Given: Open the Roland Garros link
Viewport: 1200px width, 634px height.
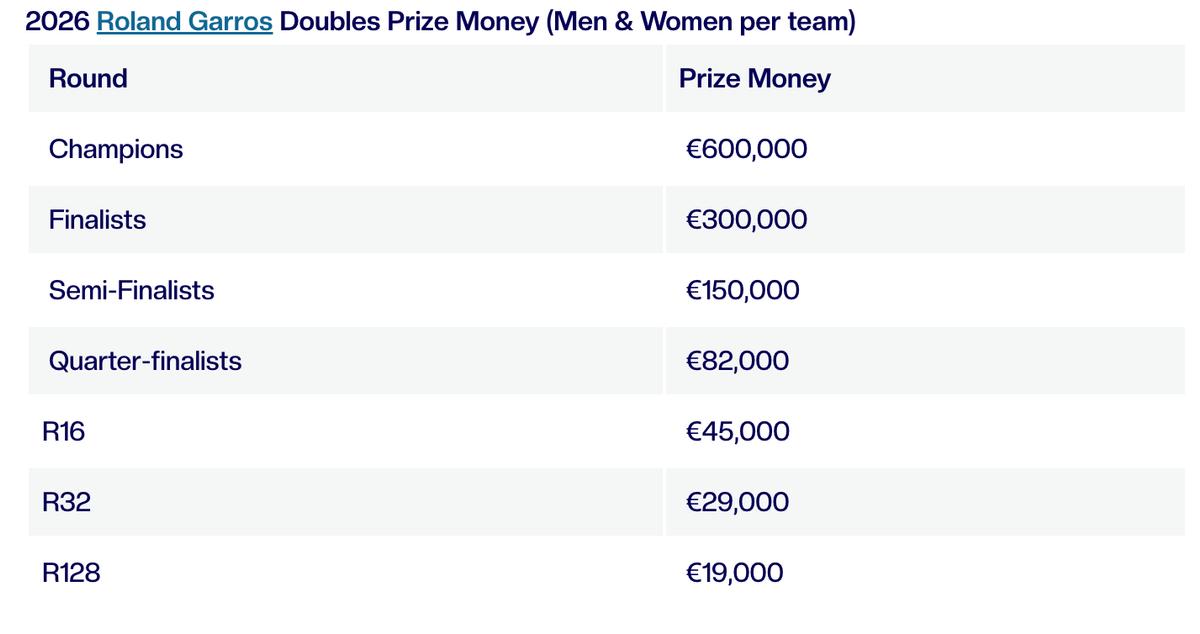Looking at the screenshot, I should [x=185, y=22].
